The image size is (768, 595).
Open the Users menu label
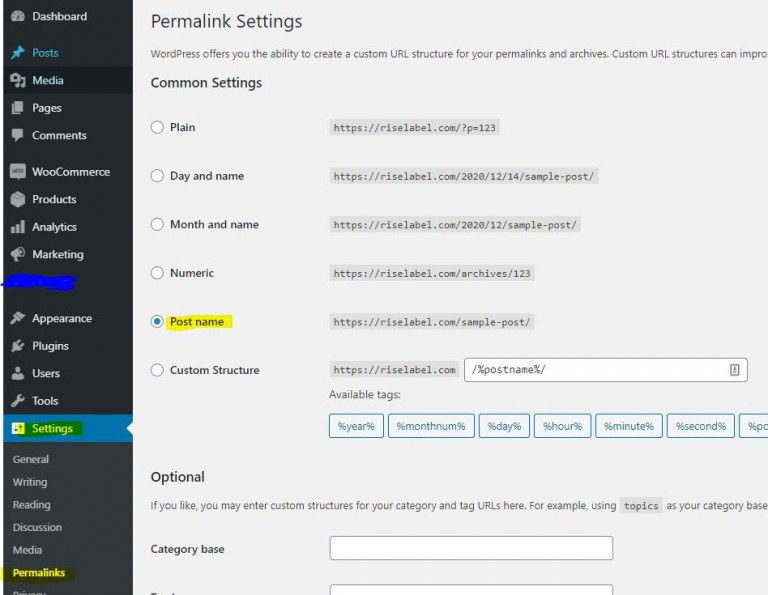coord(46,373)
